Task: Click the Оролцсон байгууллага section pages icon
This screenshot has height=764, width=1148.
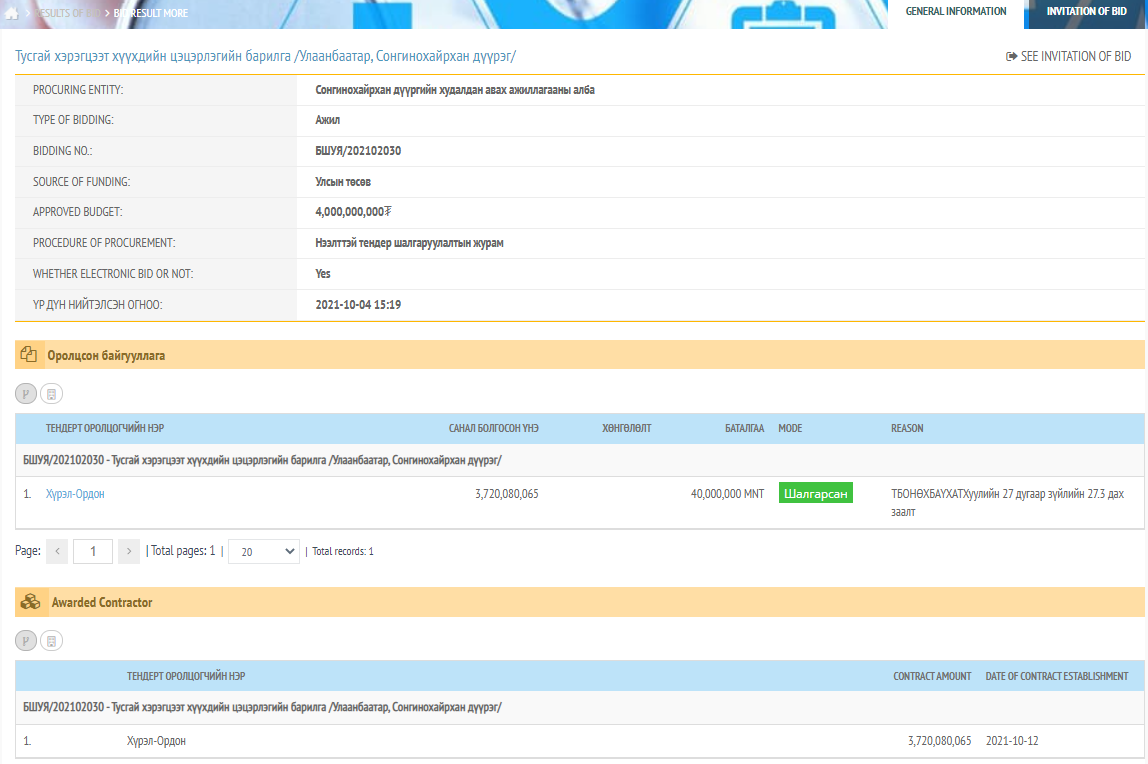Action: [28, 355]
